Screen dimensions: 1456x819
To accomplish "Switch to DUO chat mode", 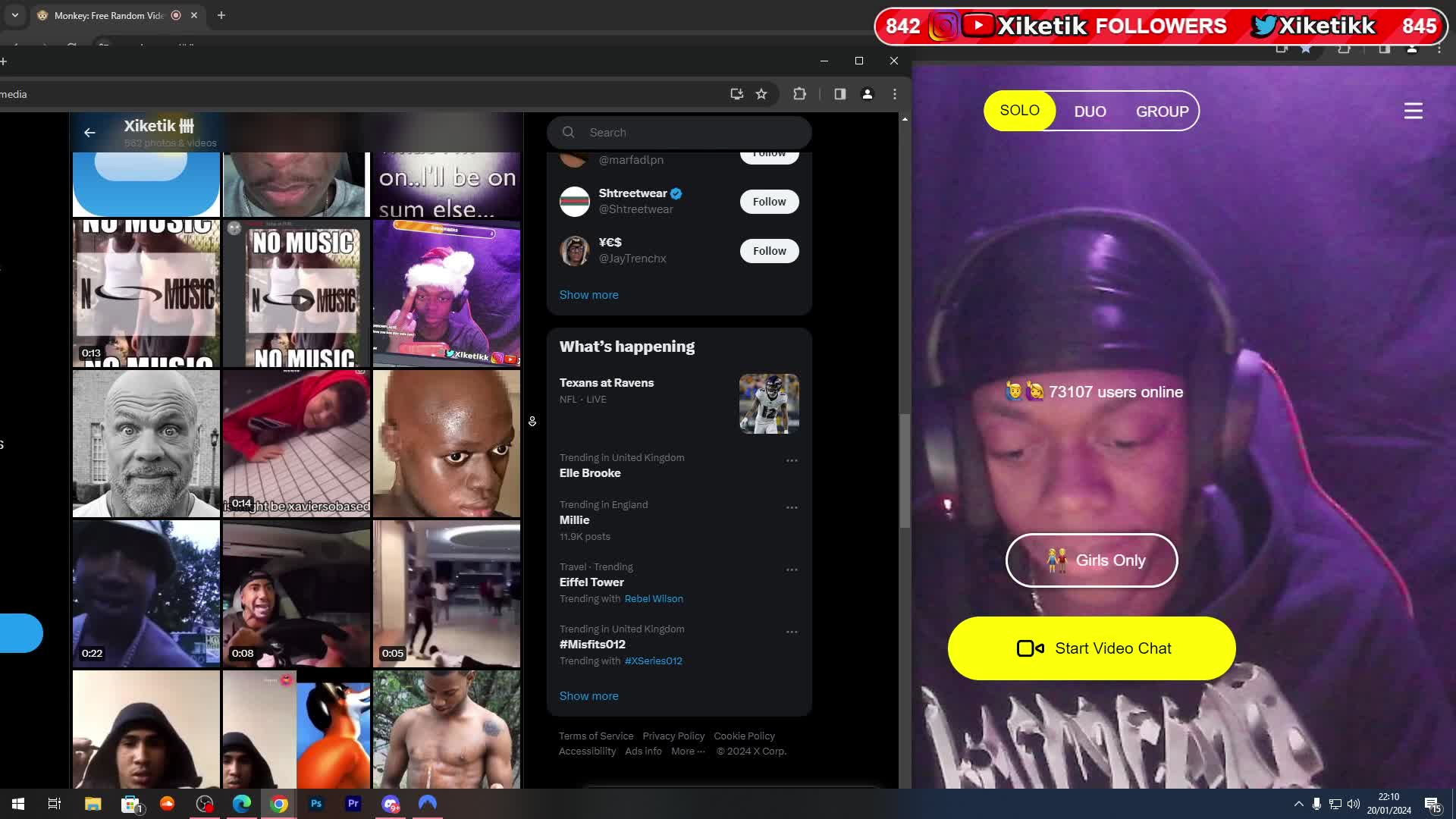I will [x=1090, y=111].
